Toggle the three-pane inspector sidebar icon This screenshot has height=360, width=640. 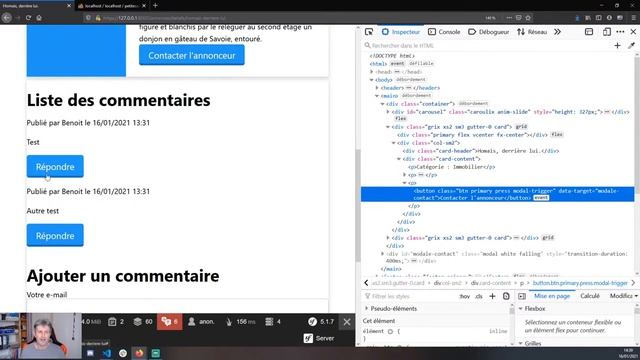tap(522, 296)
